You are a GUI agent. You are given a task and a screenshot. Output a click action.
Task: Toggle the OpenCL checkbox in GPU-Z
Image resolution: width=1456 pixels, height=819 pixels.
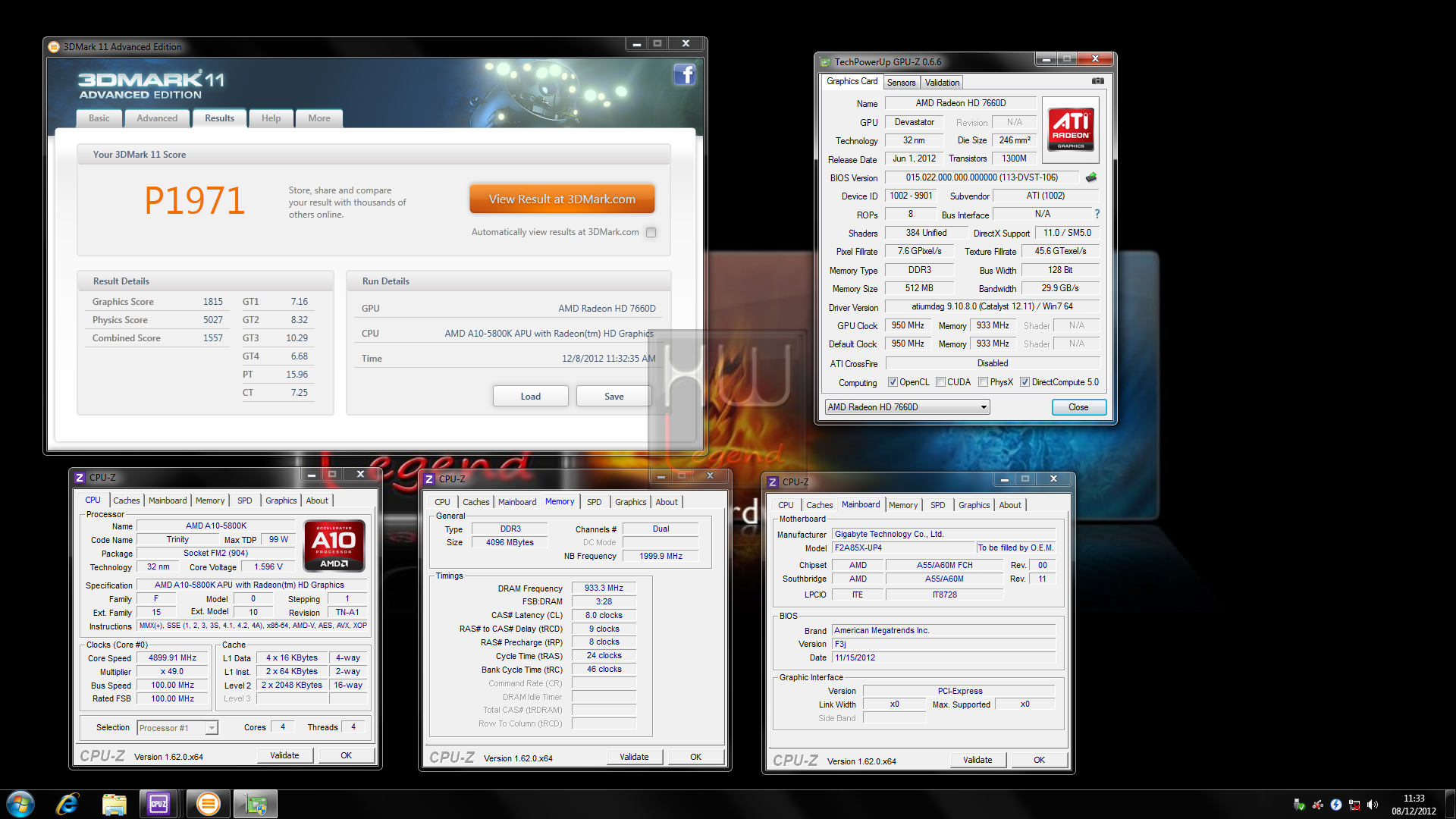tap(893, 382)
